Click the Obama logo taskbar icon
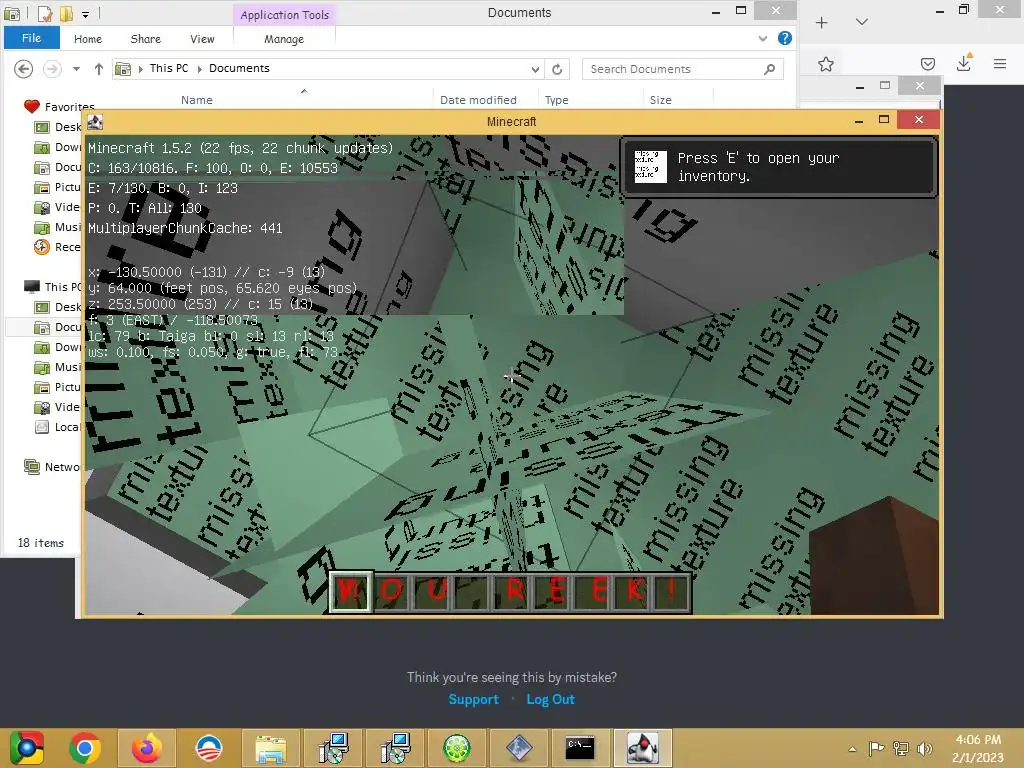 209,748
